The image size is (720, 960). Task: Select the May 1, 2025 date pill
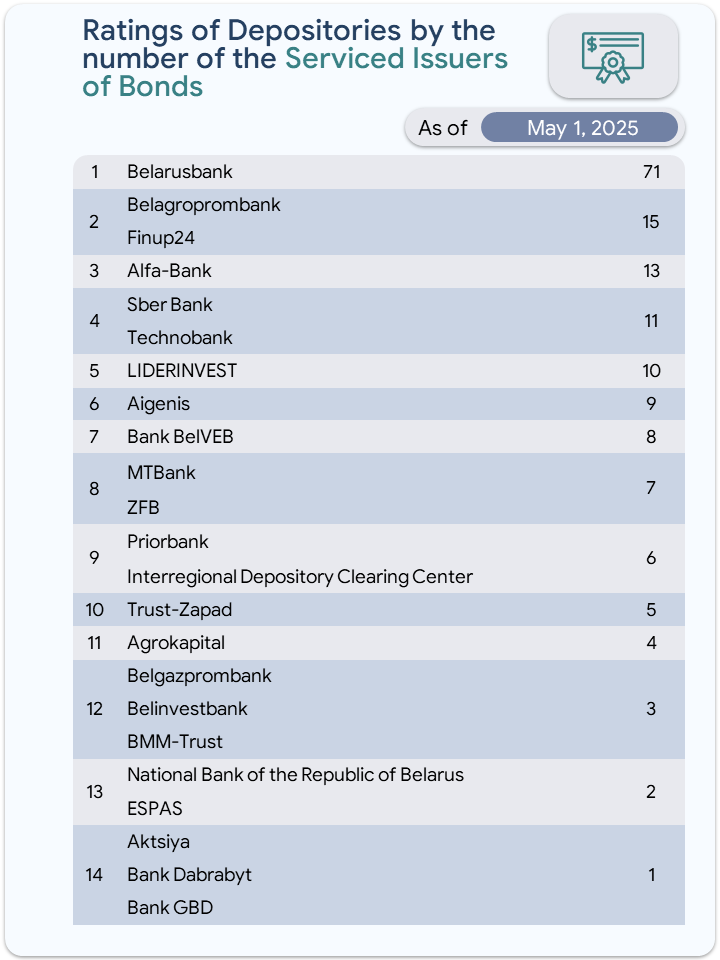pos(579,127)
